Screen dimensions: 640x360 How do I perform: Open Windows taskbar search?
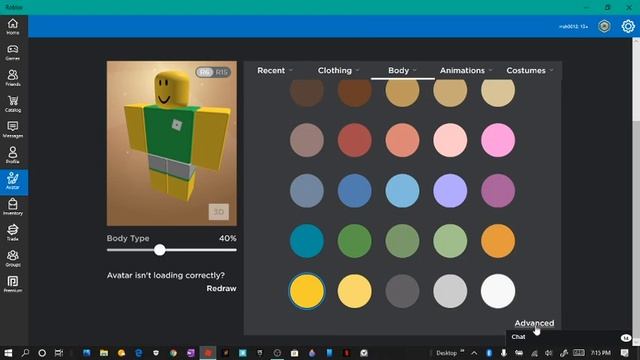point(25,353)
